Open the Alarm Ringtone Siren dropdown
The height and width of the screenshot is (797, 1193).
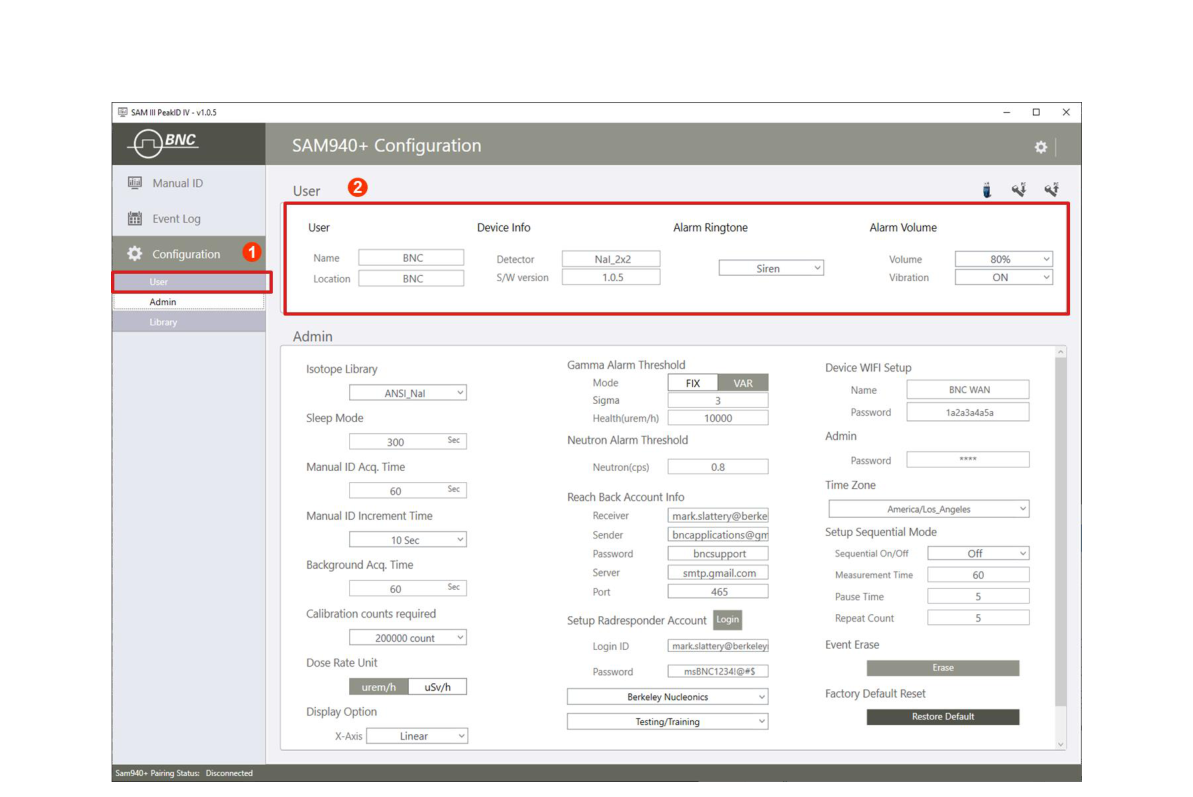coord(771,268)
